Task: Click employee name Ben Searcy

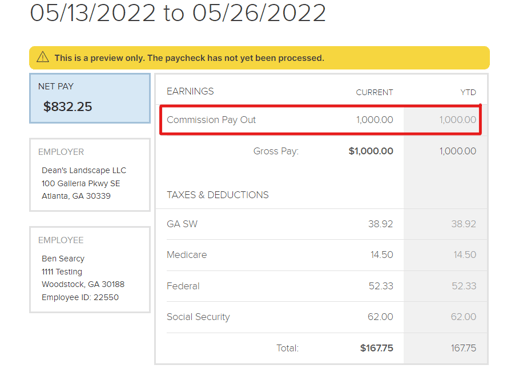Action: [63, 259]
